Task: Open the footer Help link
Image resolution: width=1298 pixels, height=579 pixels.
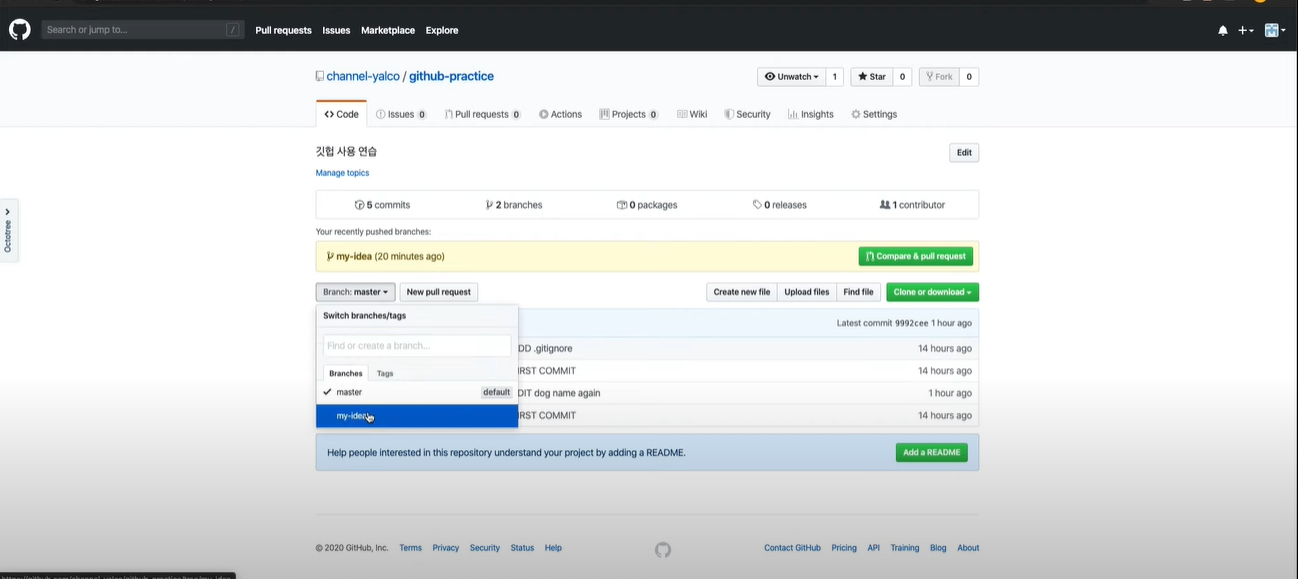Action: (x=553, y=548)
